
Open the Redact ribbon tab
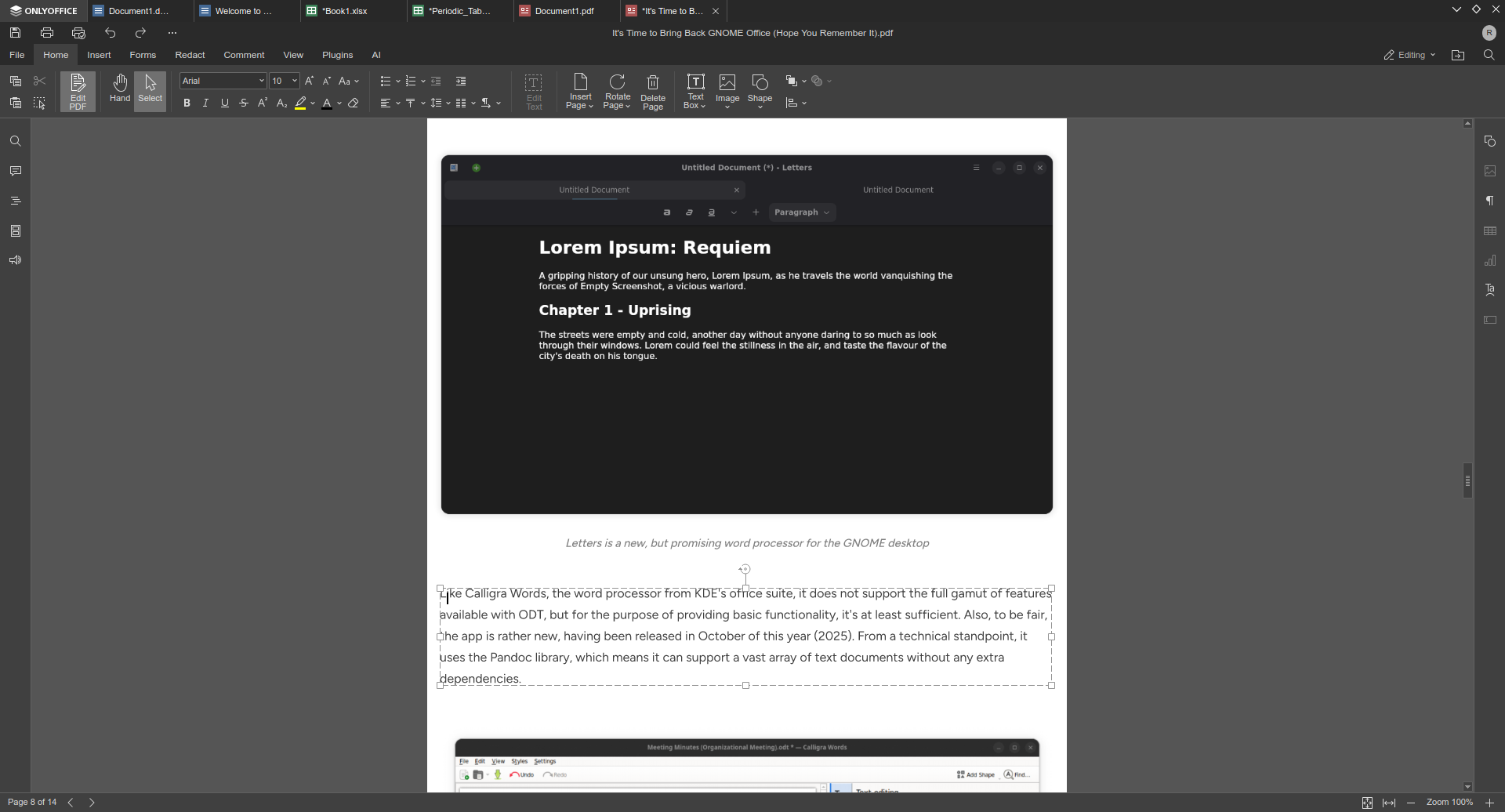click(x=190, y=56)
